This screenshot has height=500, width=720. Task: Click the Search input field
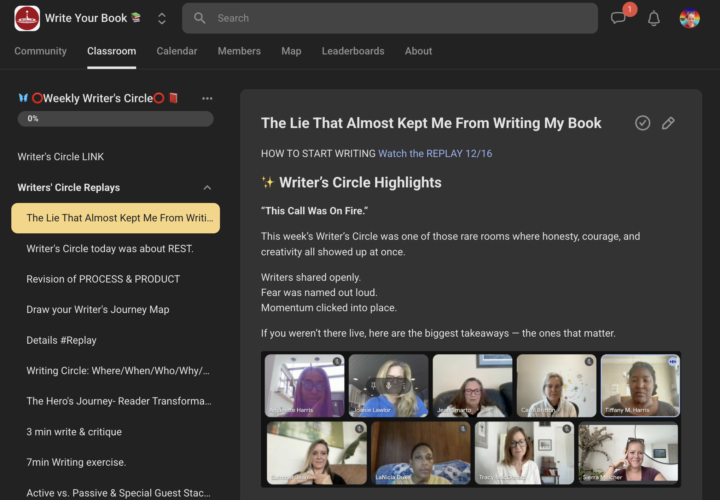(390, 18)
